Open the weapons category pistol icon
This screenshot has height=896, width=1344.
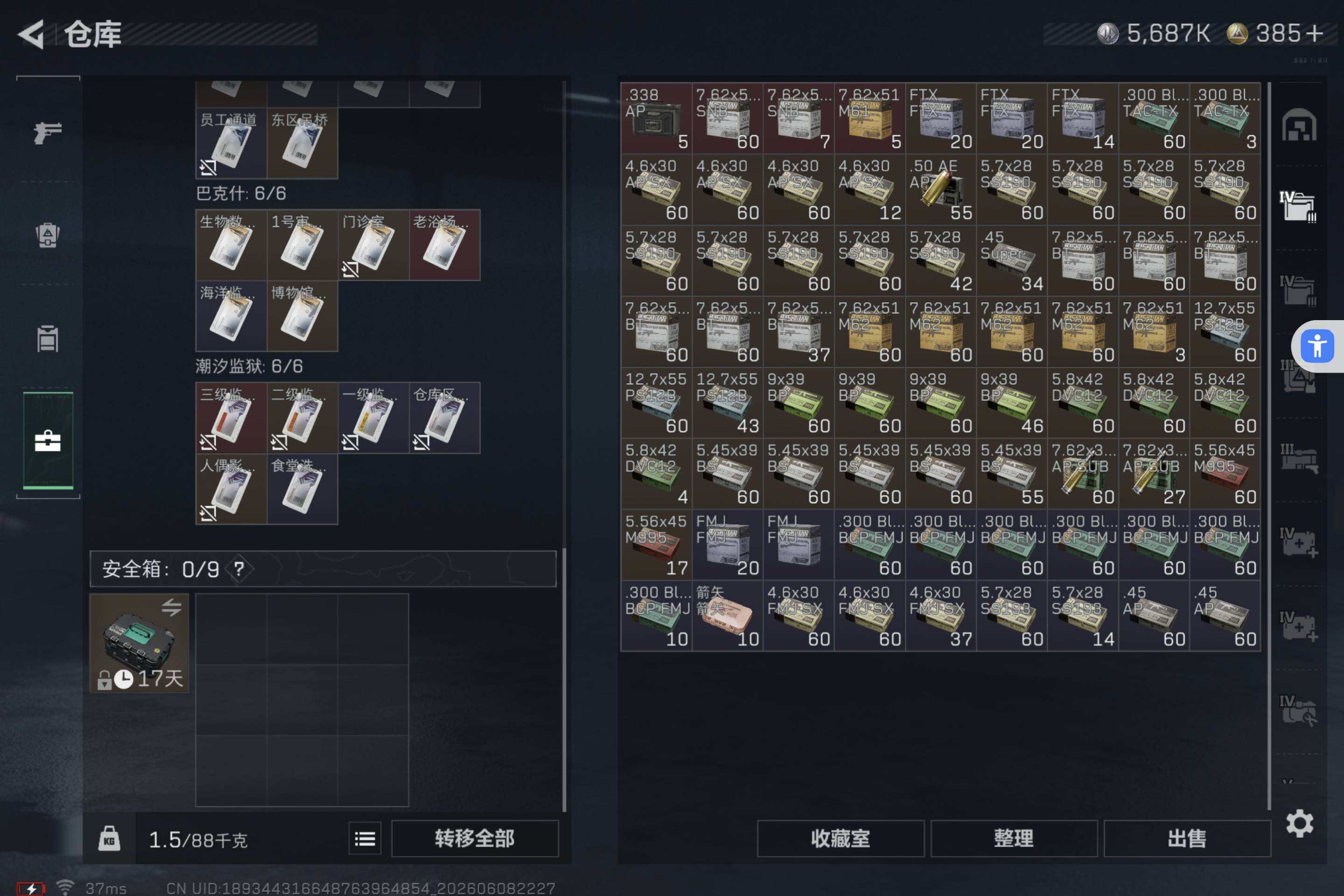(48, 133)
